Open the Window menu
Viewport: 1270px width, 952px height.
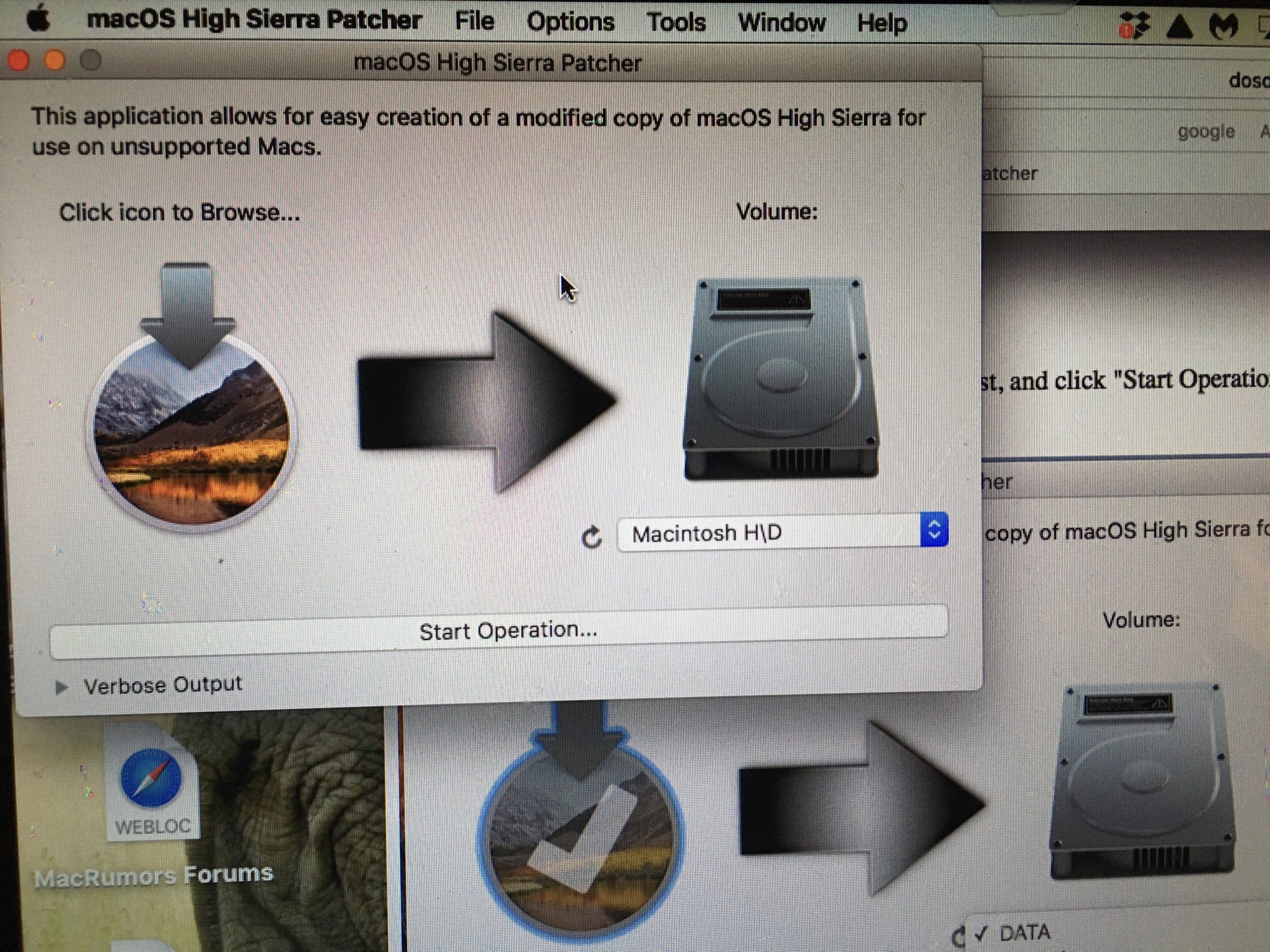tap(781, 23)
